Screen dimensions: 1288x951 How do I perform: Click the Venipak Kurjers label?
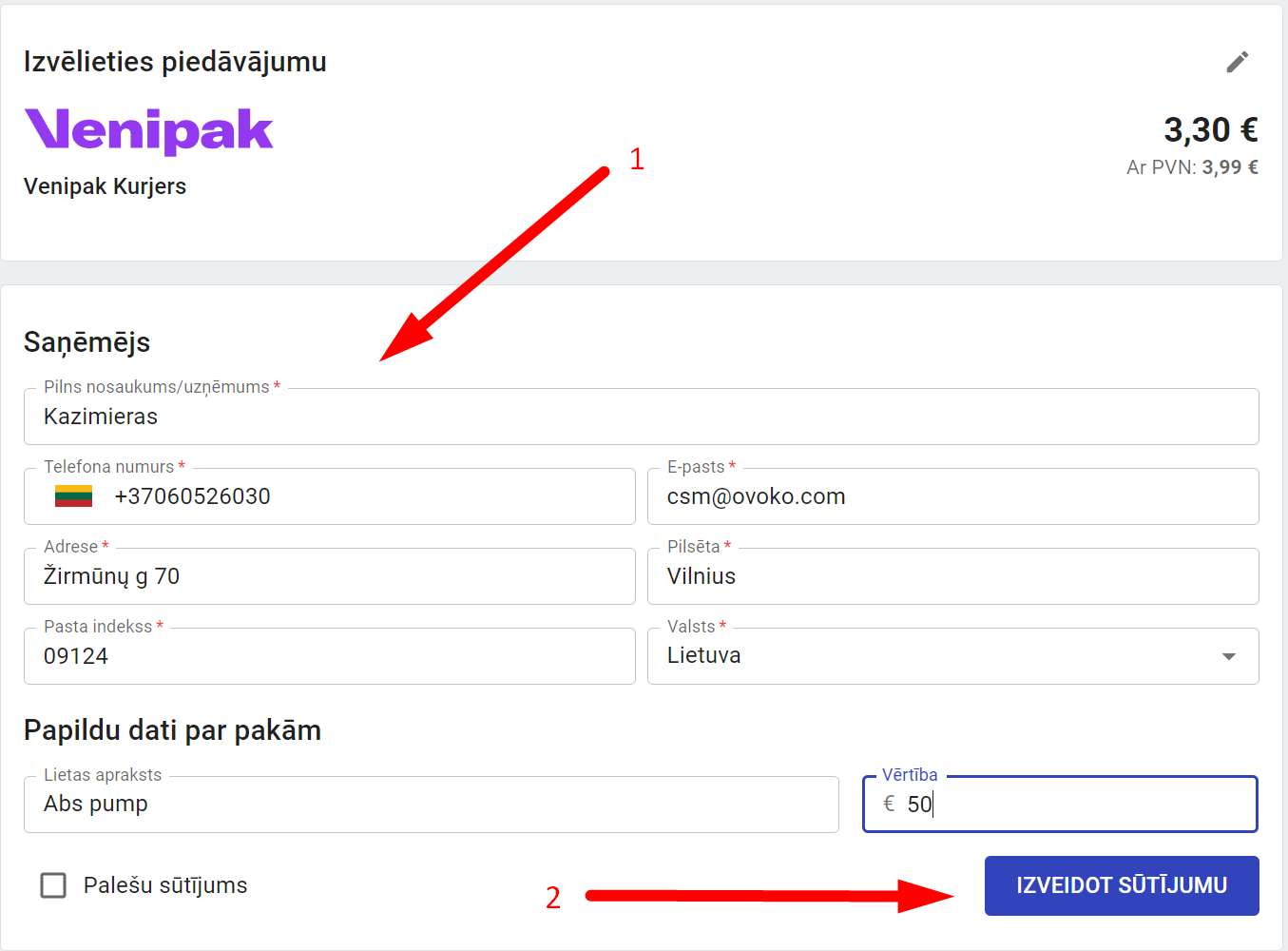click(105, 186)
